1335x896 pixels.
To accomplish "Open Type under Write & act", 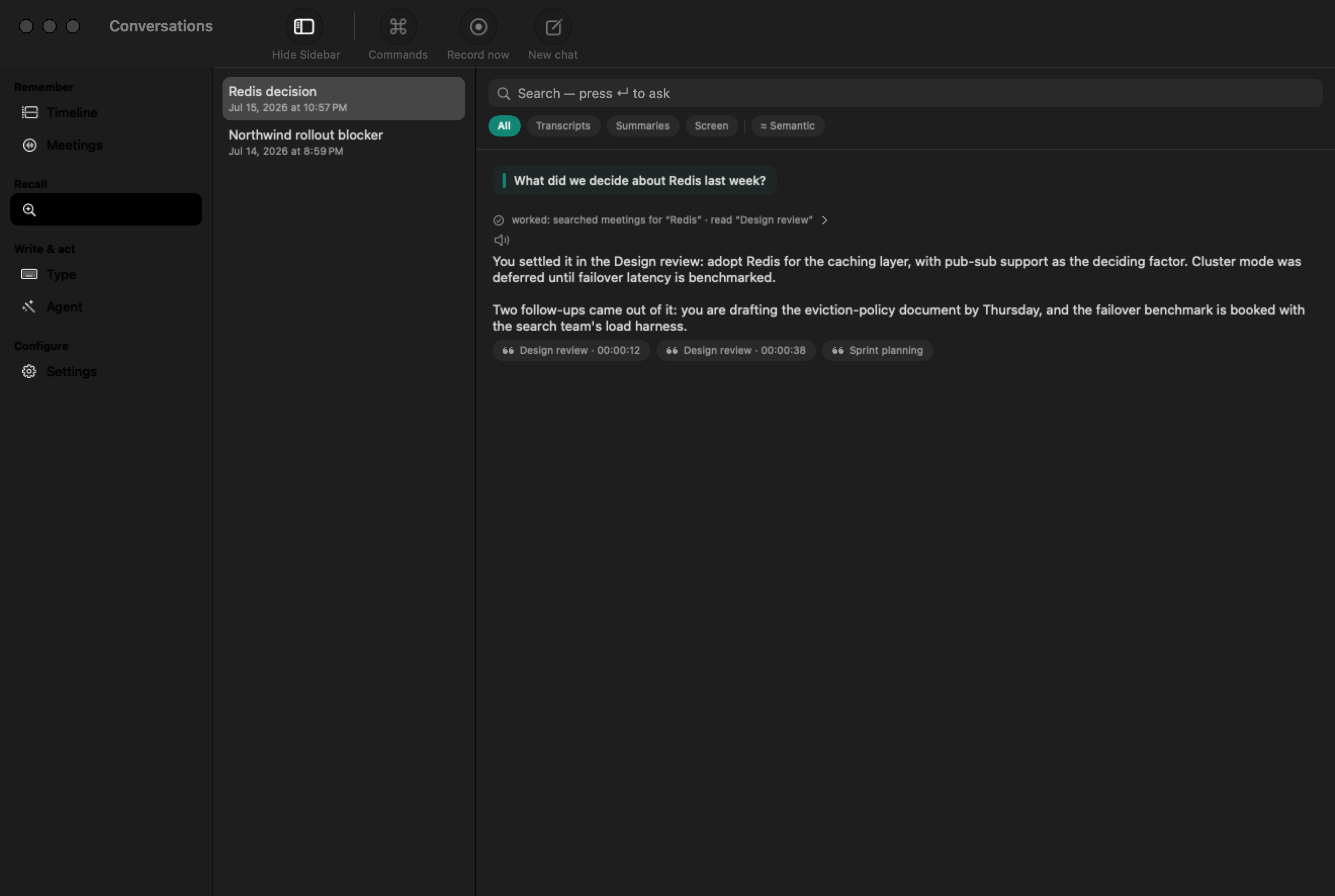I will click(x=106, y=274).
